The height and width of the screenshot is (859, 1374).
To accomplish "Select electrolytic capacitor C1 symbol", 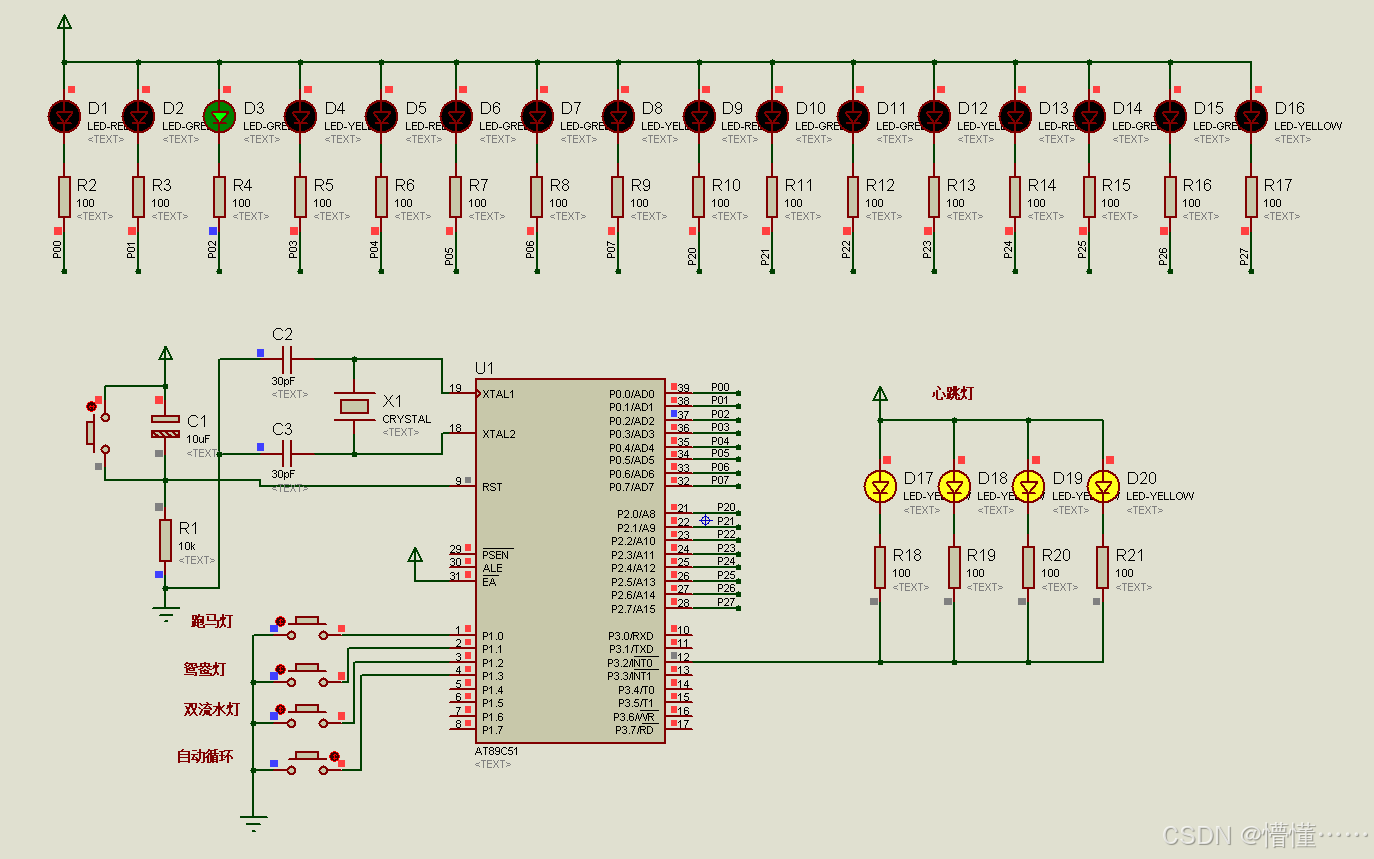I will (x=165, y=427).
